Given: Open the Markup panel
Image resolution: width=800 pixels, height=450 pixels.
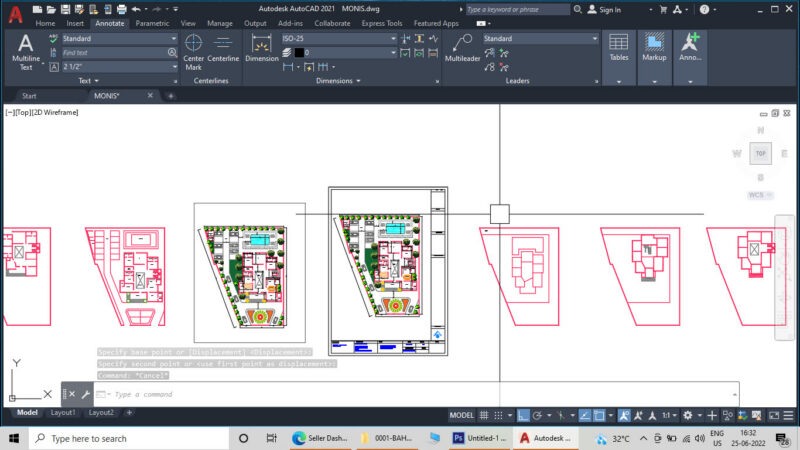Looking at the screenshot, I should (654, 57).
